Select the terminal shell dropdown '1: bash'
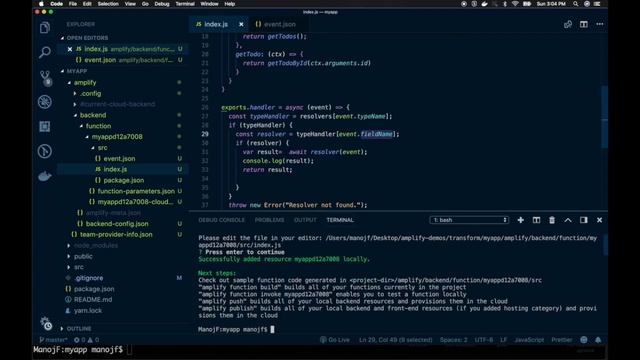640x360 pixels. 469,220
